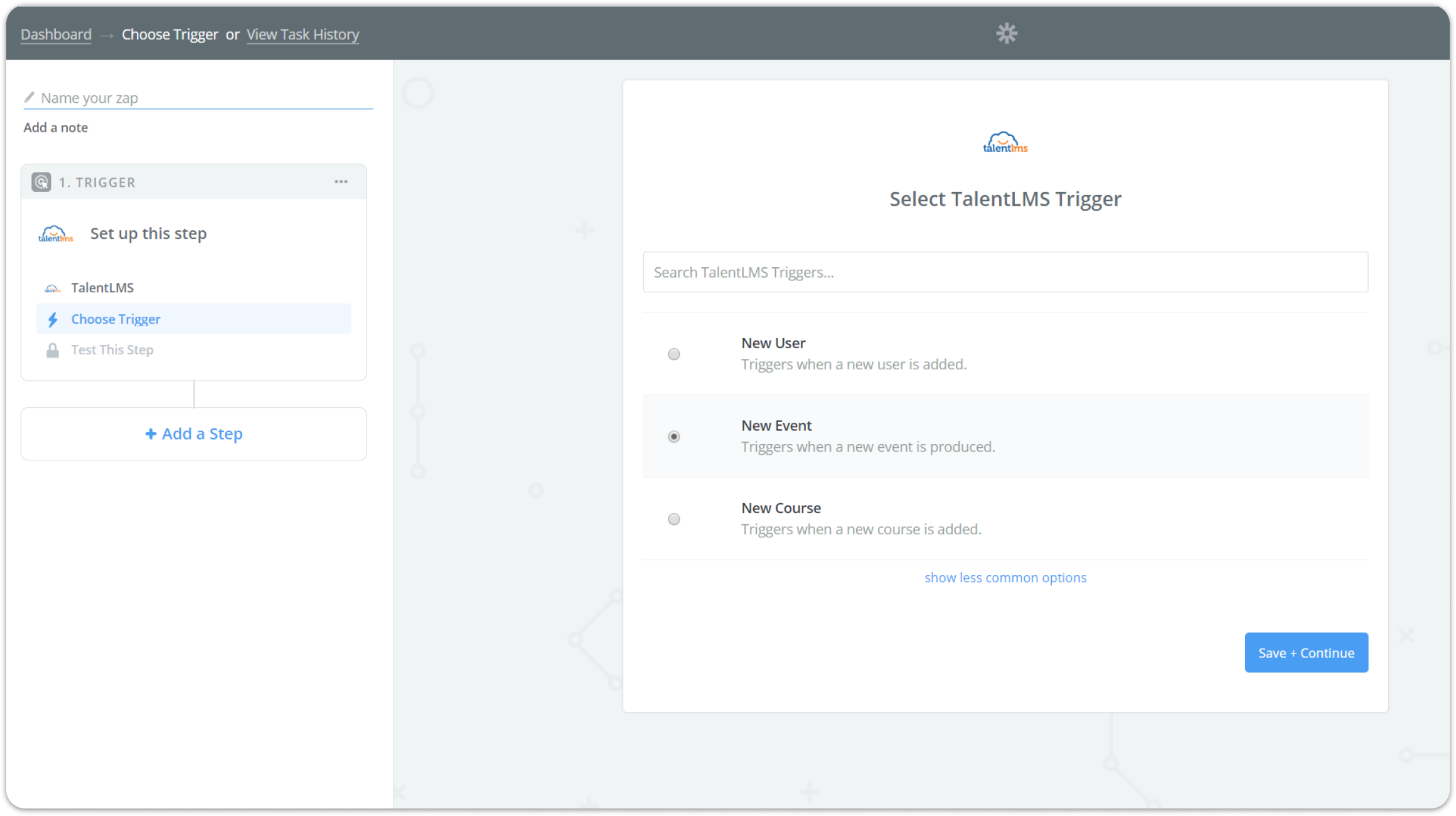1456x816 pixels.
Task: Open the TalentLMS app step item
Action: (102, 288)
